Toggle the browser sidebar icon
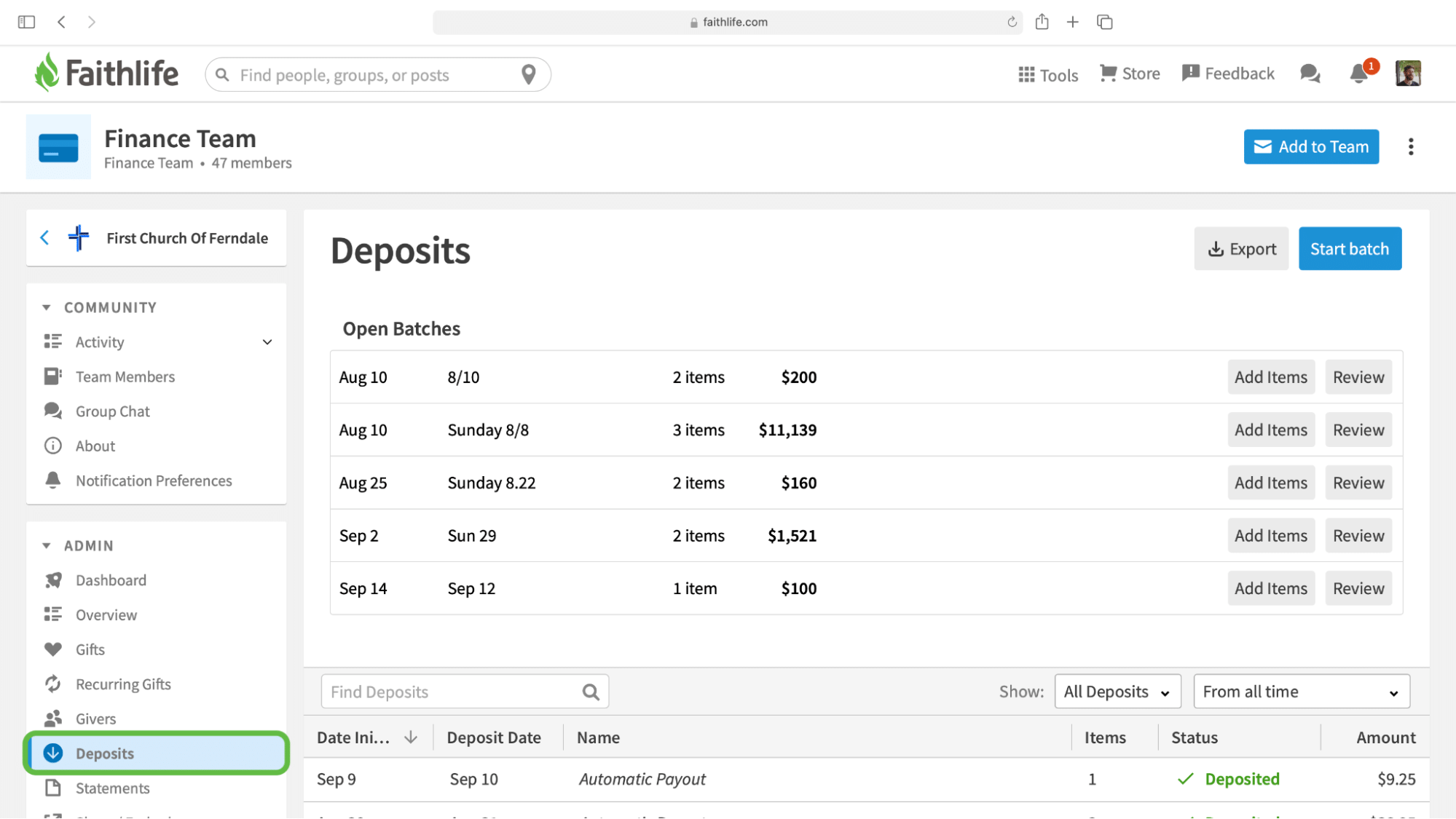Image resolution: width=1456 pixels, height=819 pixels. tap(26, 22)
